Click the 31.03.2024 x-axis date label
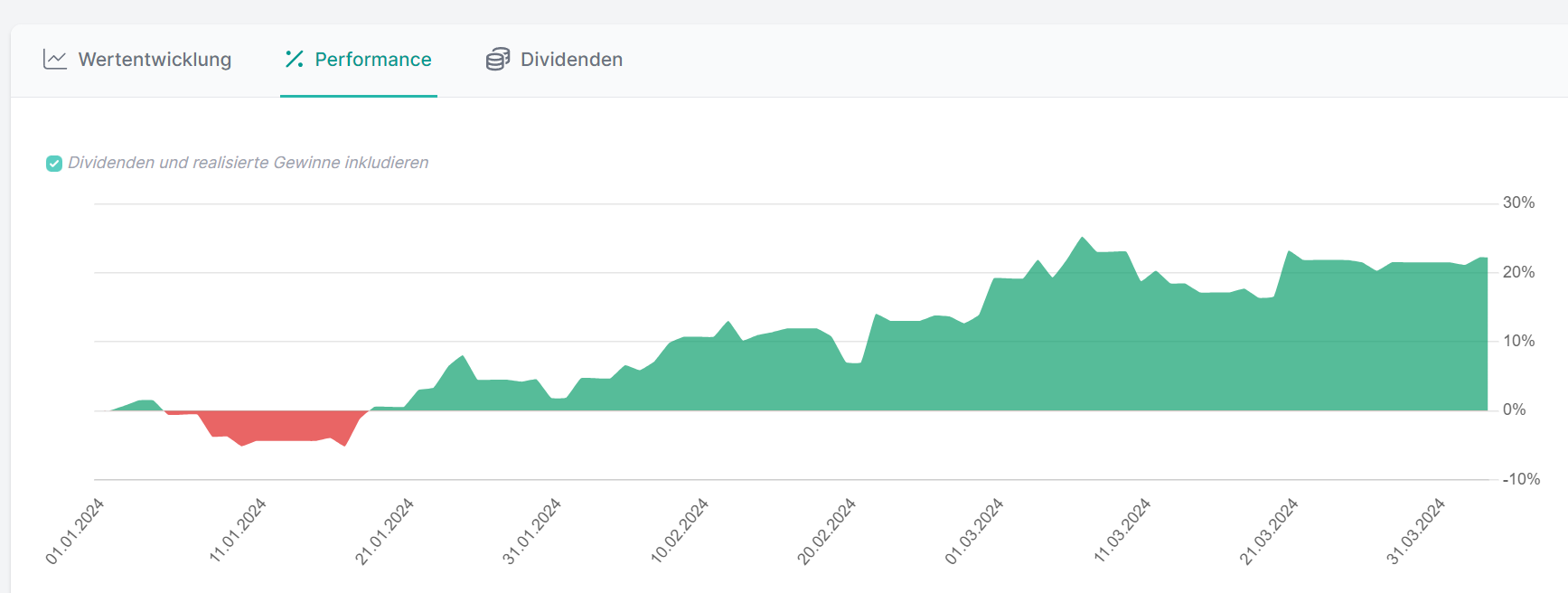 (1416, 532)
